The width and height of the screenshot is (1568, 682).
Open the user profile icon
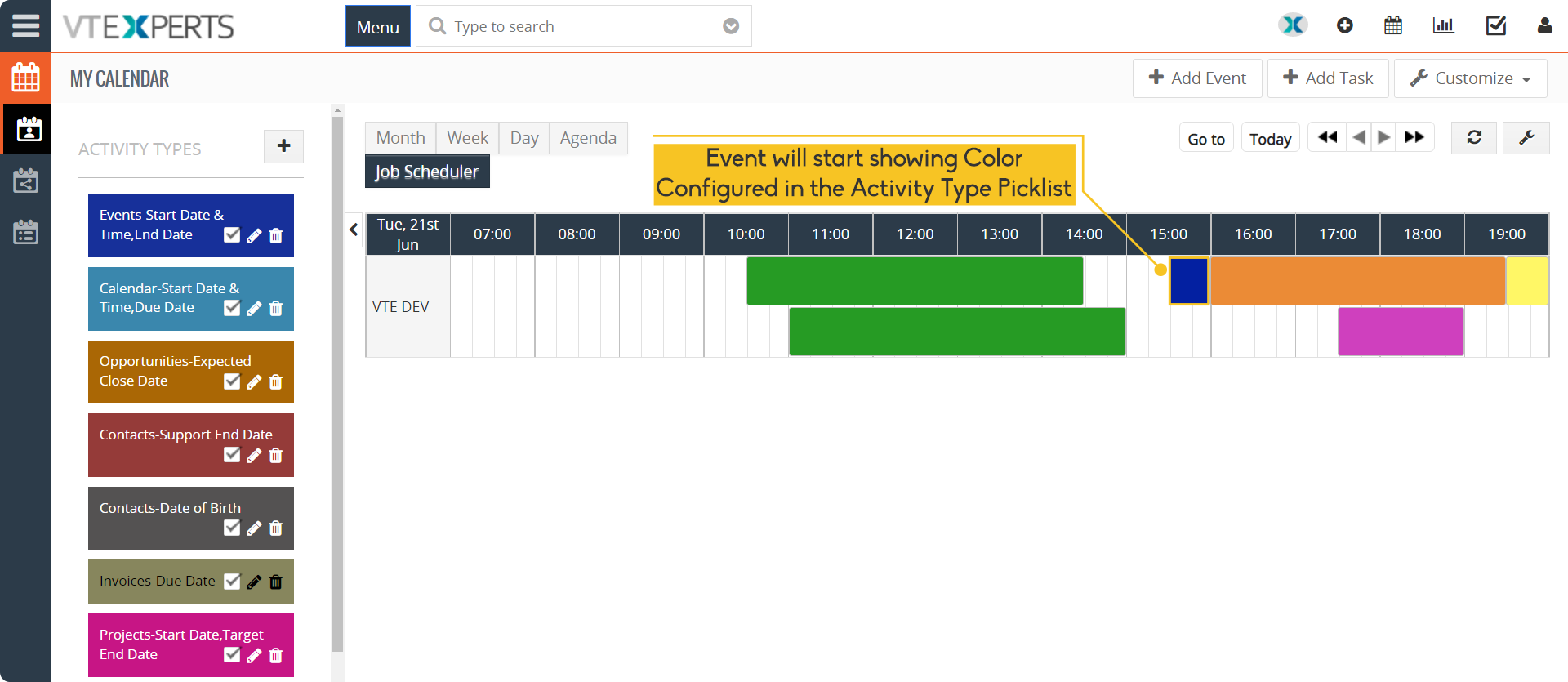click(1544, 25)
